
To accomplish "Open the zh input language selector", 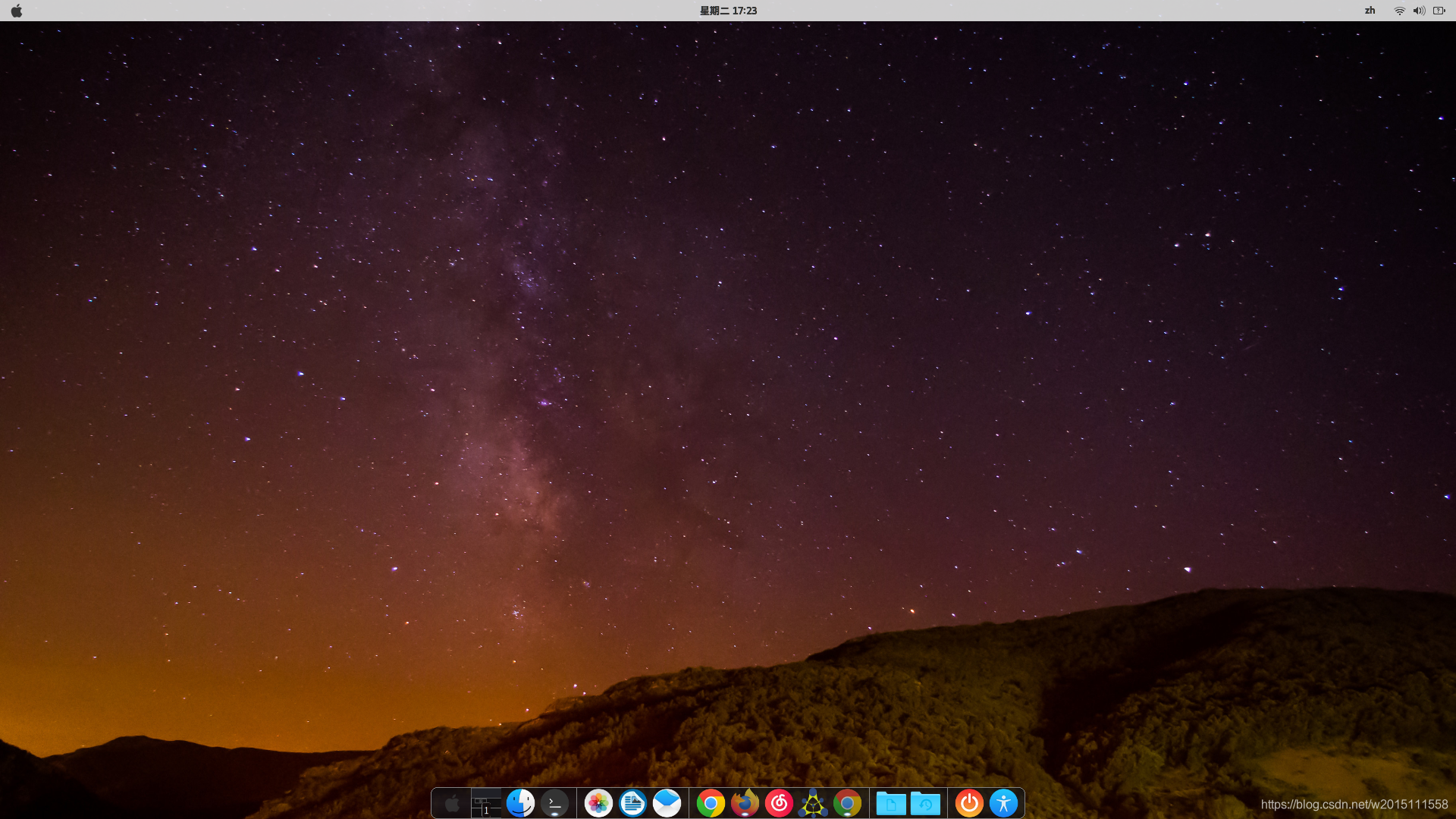I will tap(1370, 11).
